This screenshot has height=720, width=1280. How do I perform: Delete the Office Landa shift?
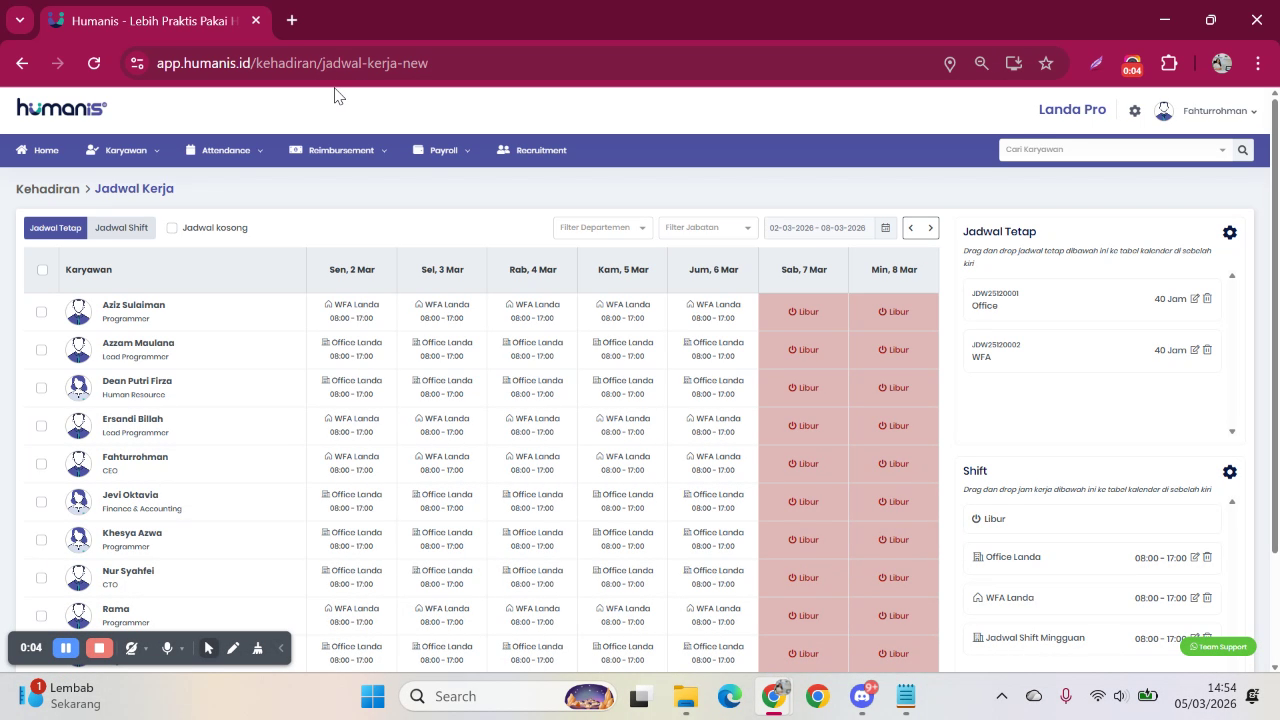[1208, 558]
